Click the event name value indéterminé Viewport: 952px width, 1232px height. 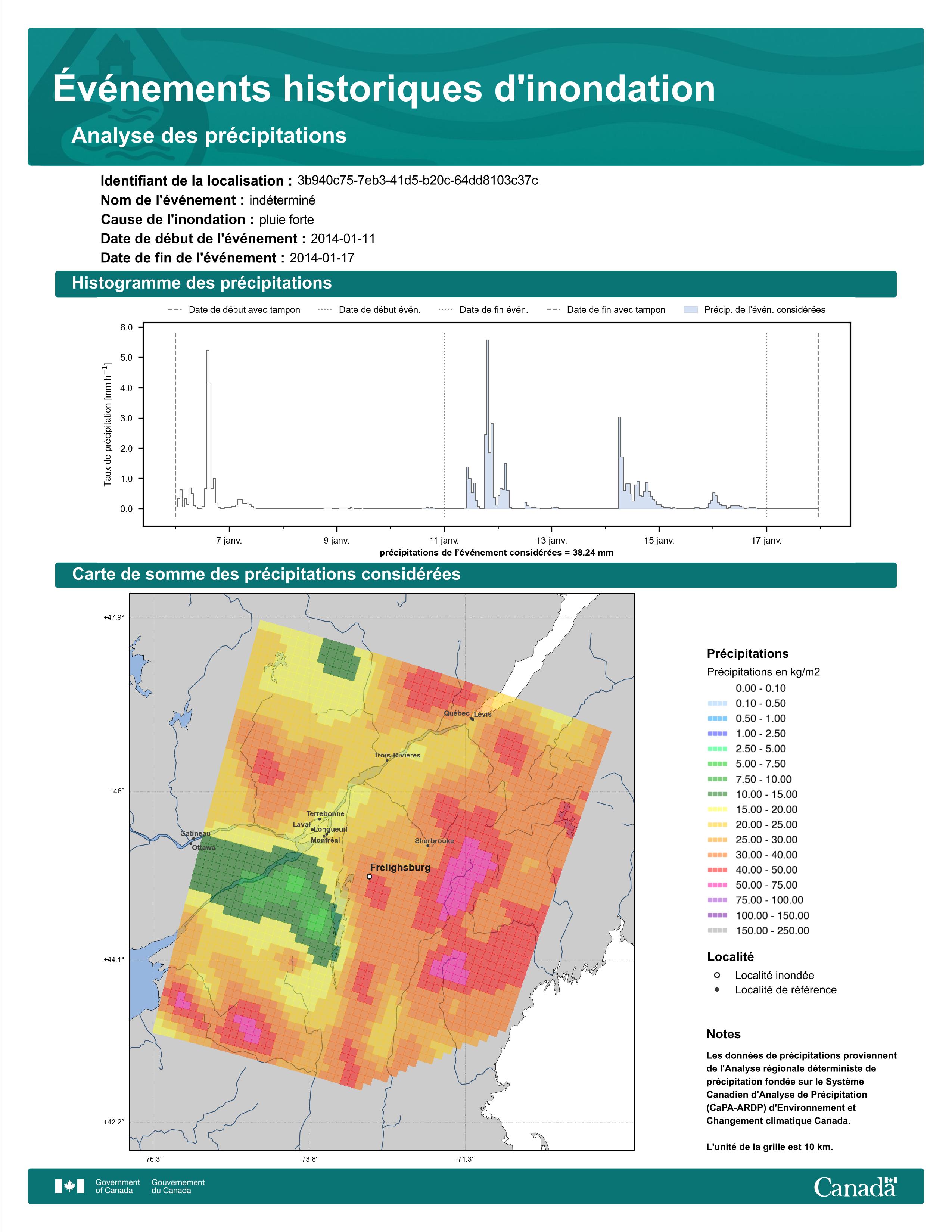click(283, 200)
